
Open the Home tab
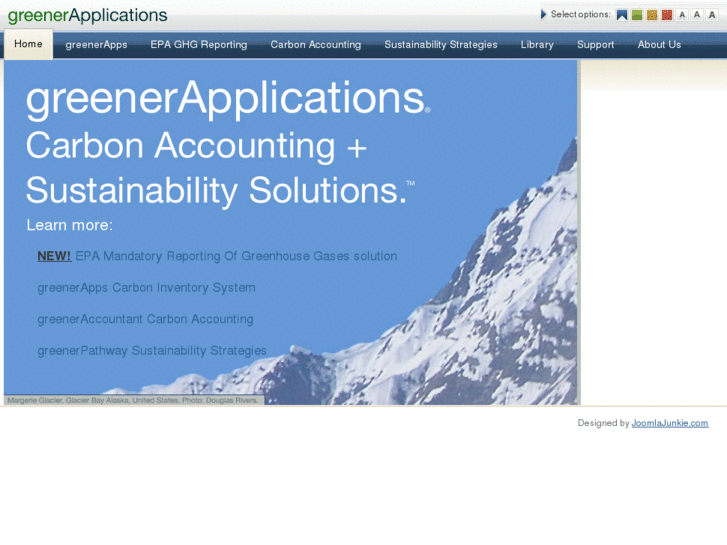tap(28, 44)
